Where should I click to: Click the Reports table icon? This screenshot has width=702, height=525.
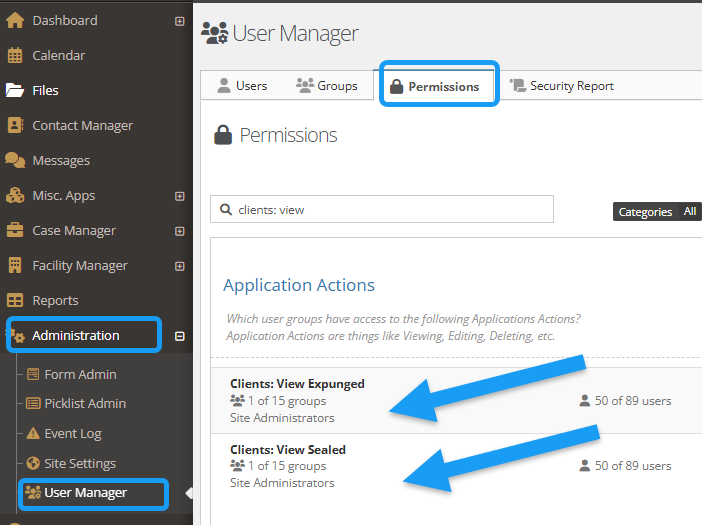tap(15, 300)
